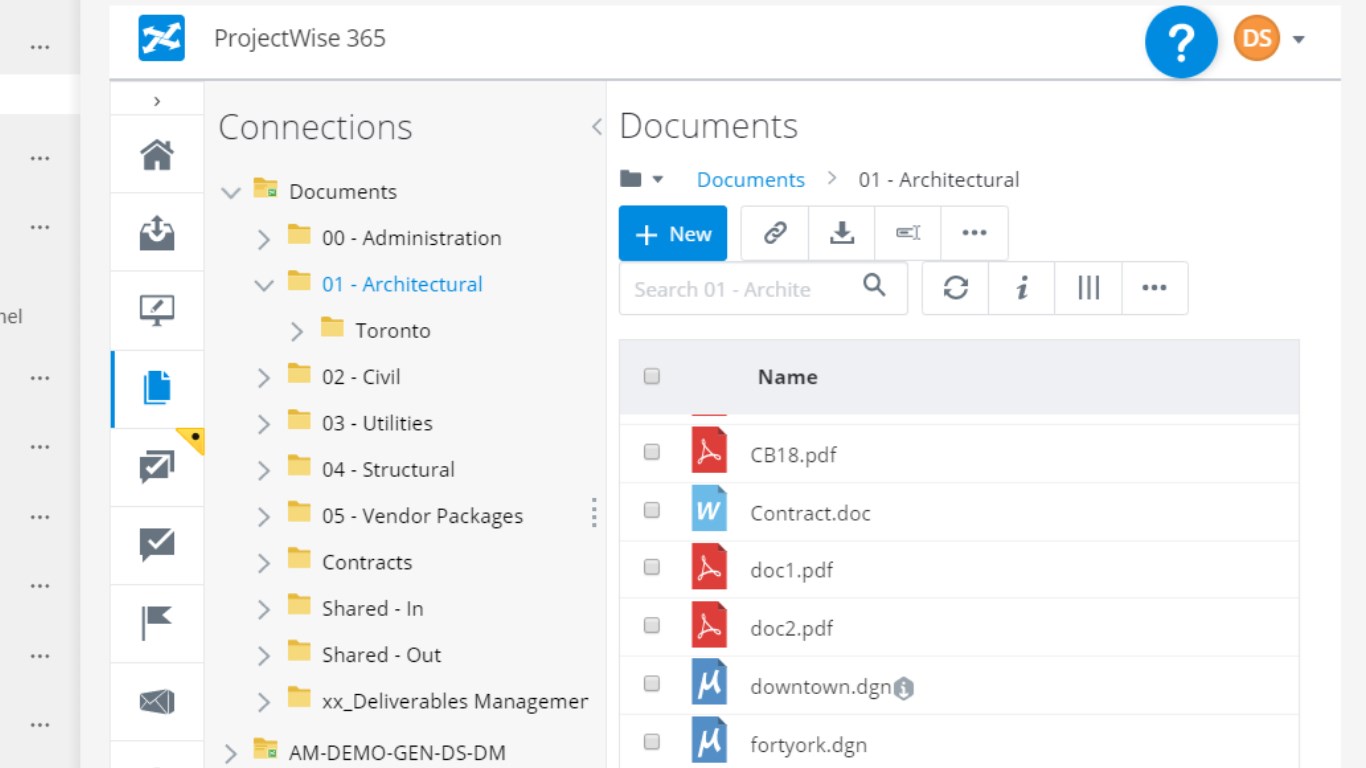1366x768 pixels.
Task: Refresh the document list
Action: [x=956, y=288]
